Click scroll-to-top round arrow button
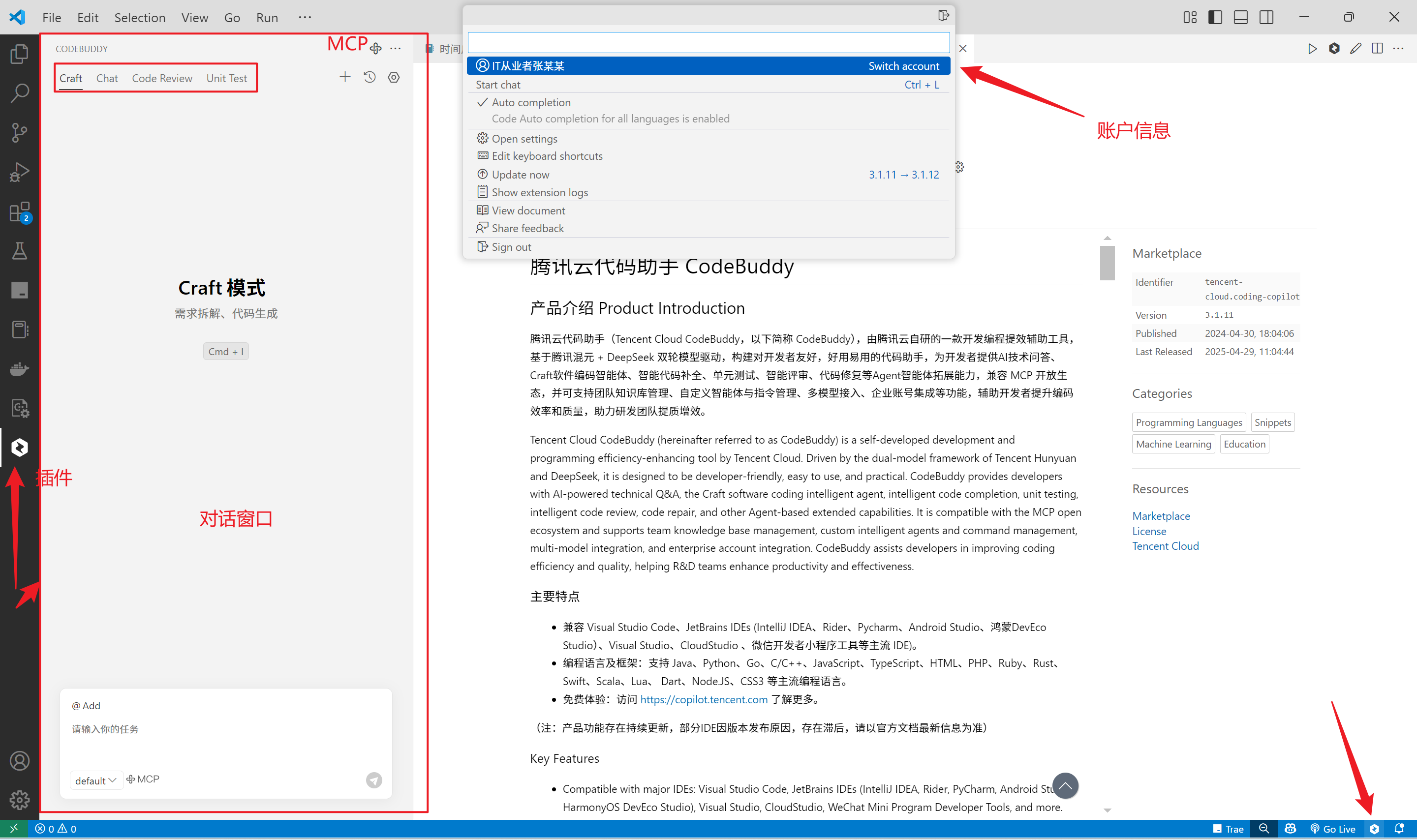The height and width of the screenshot is (840, 1417). point(1065,786)
